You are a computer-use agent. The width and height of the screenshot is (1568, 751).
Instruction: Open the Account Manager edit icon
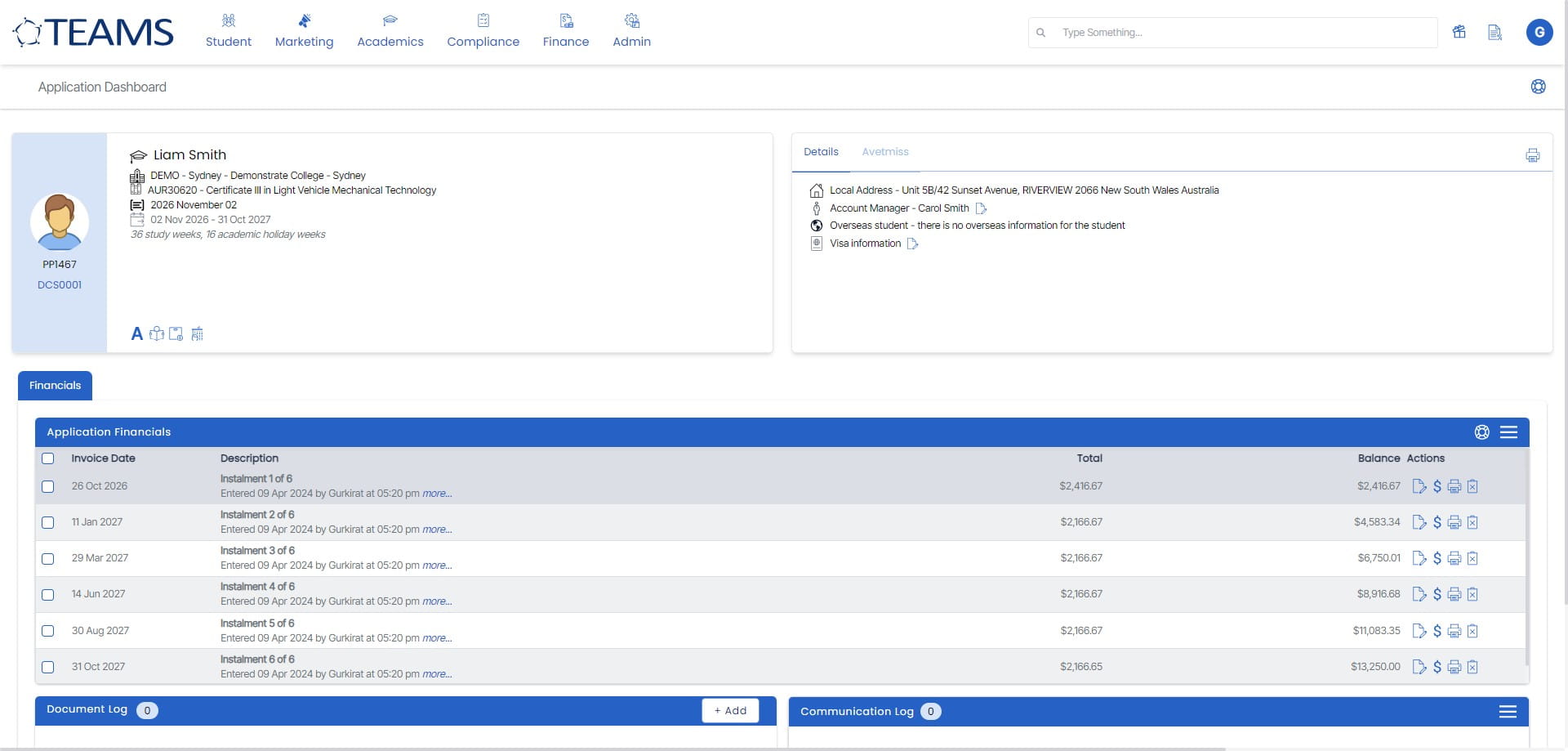(982, 208)
